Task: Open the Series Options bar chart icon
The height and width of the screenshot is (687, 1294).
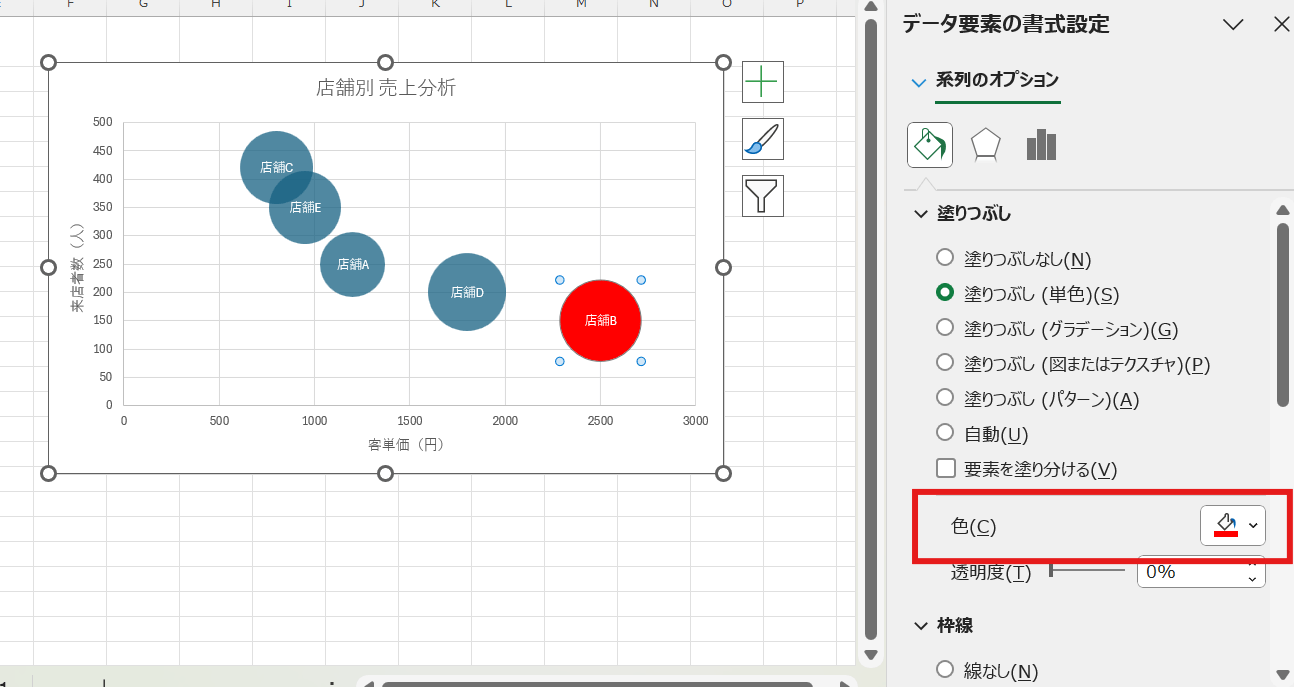Action: pyautogui.click(x=1041, y=145)
